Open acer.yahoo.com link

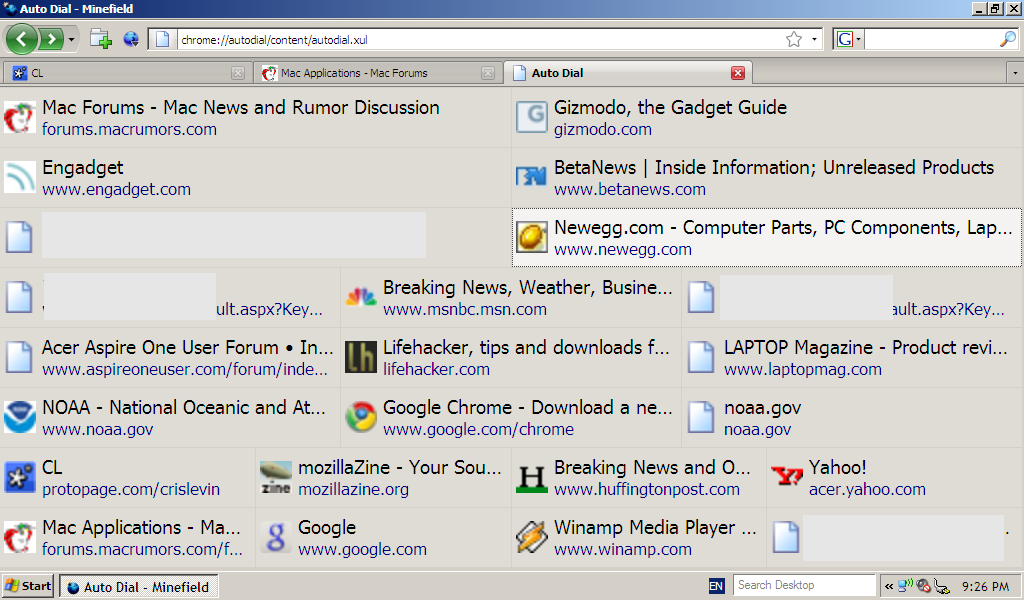pos(867,490)
